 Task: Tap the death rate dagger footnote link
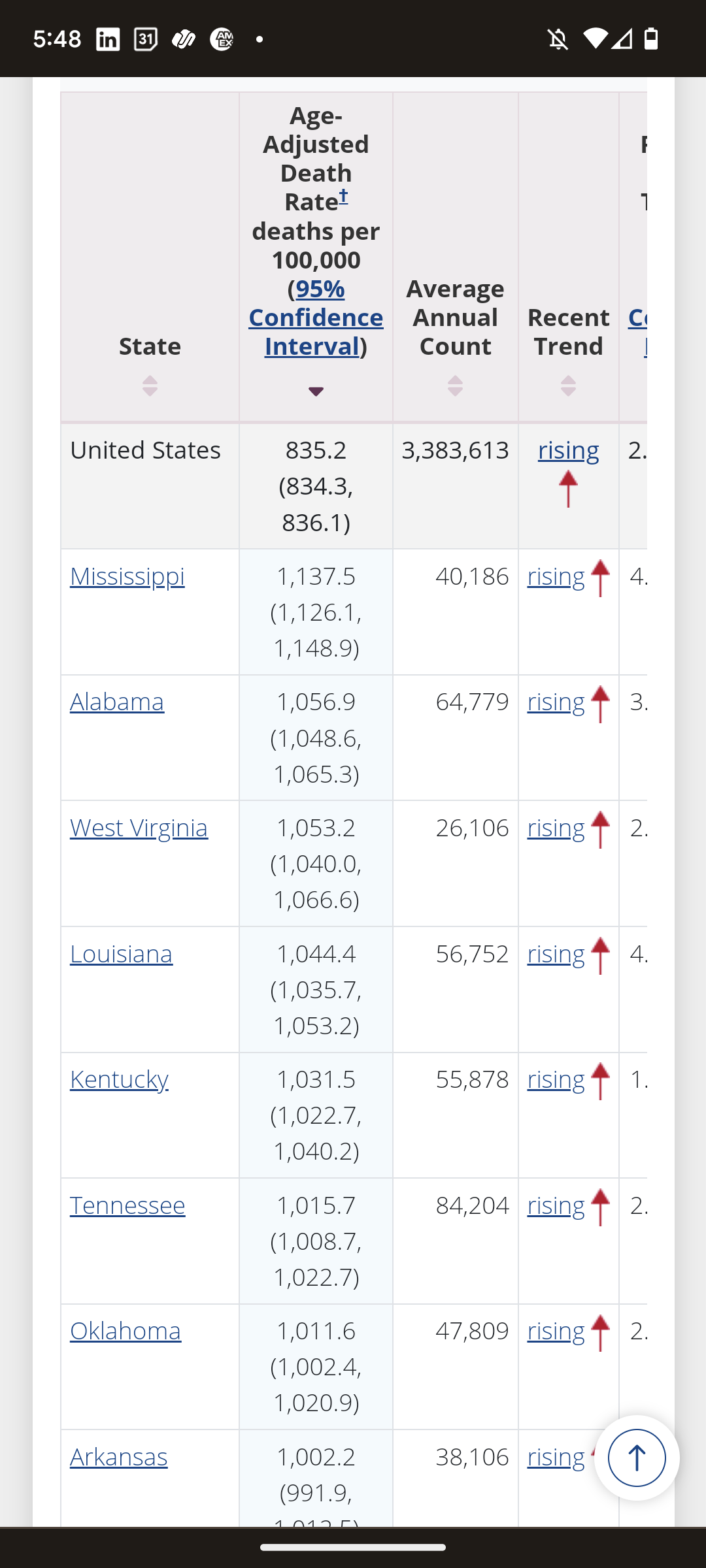tap(343, 195)
